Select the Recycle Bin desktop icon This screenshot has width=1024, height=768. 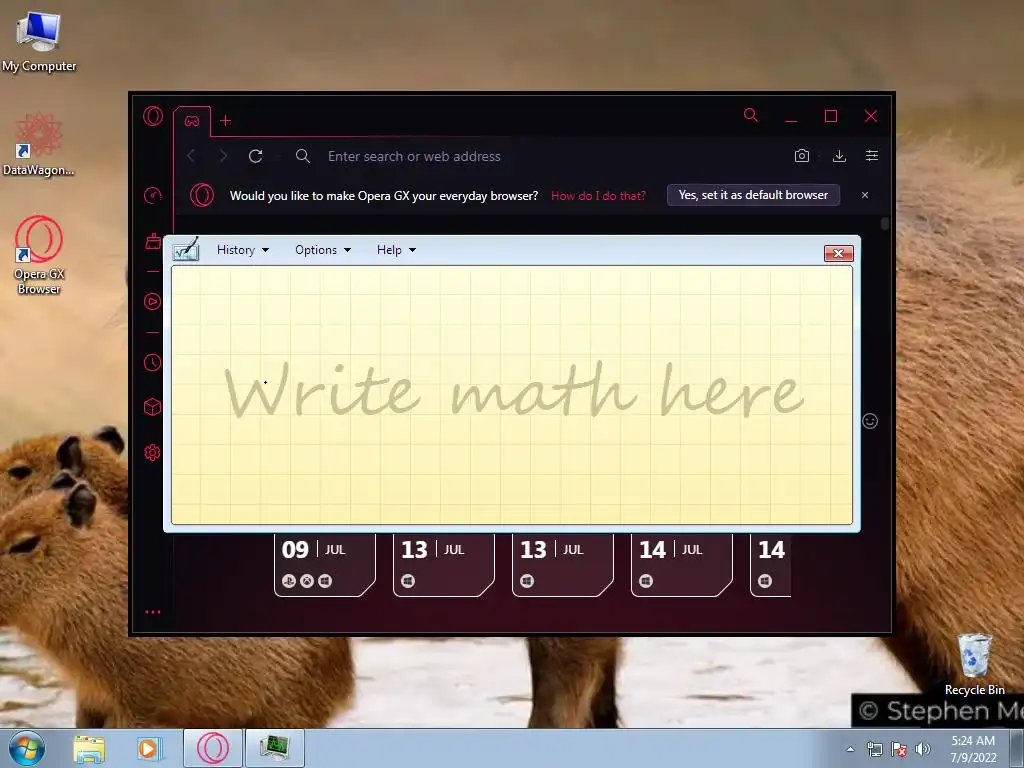974,665
